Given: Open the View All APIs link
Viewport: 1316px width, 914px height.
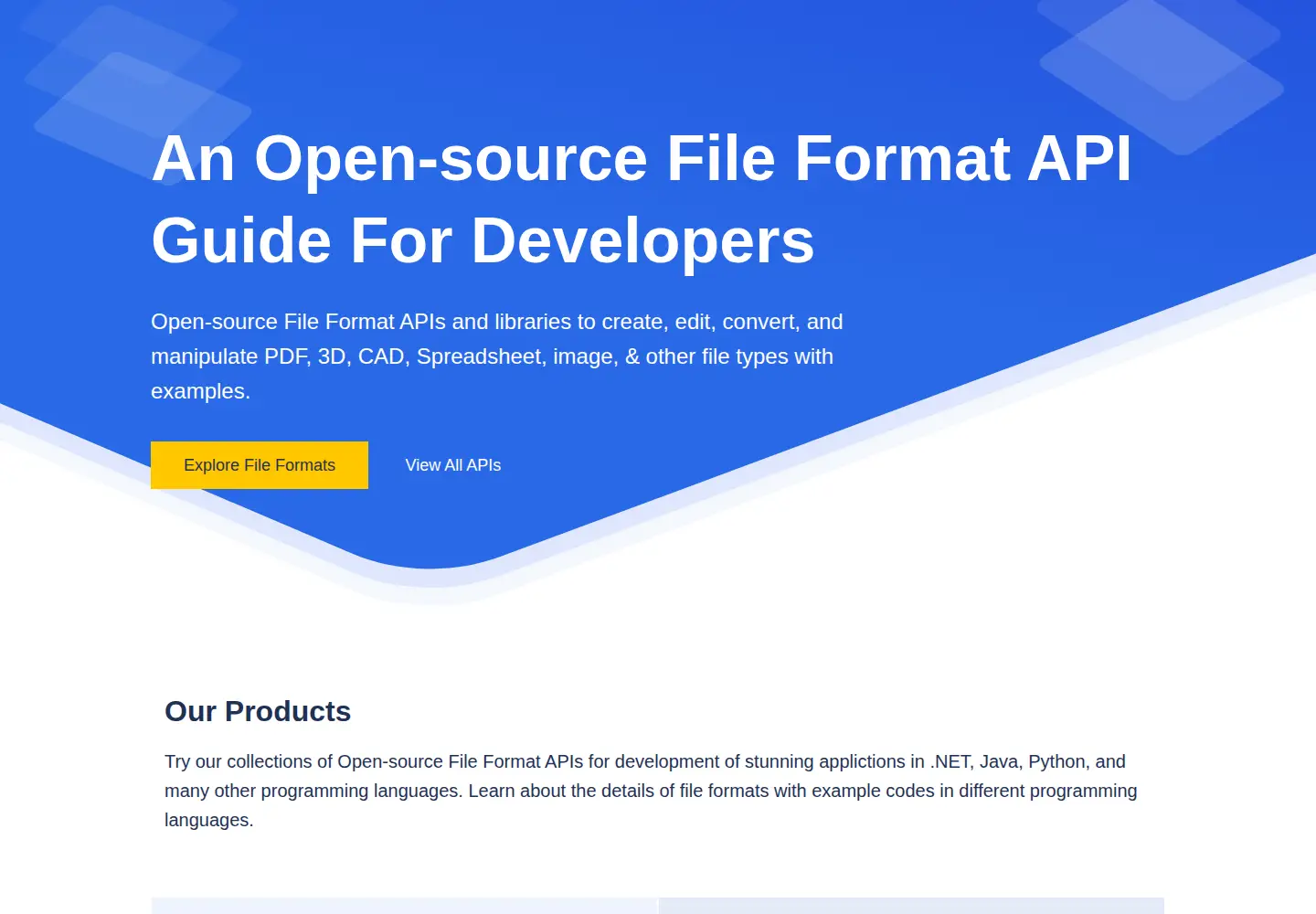Looking at the screenshot, I should [453, 465].
